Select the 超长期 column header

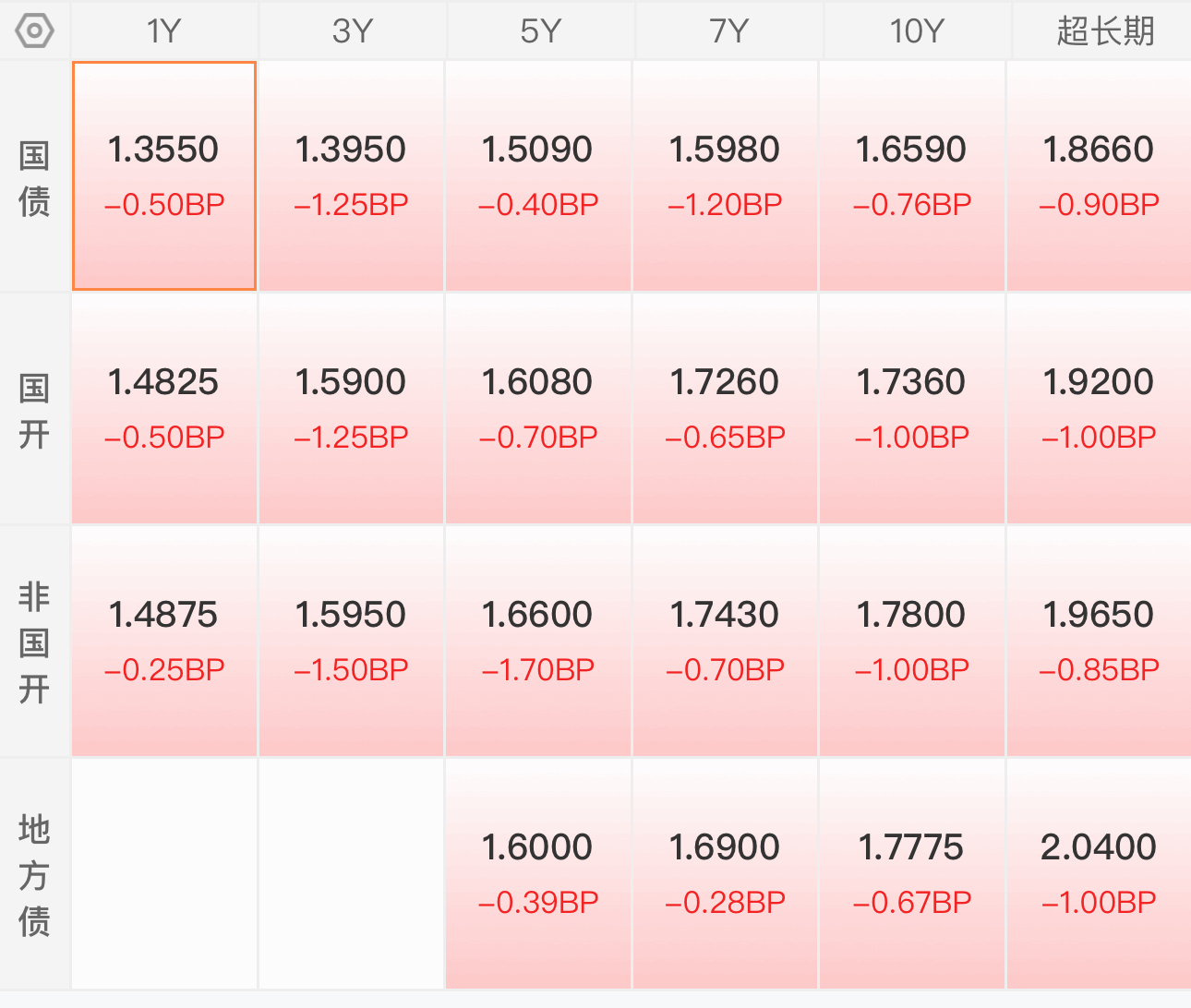pos(1105,31)
